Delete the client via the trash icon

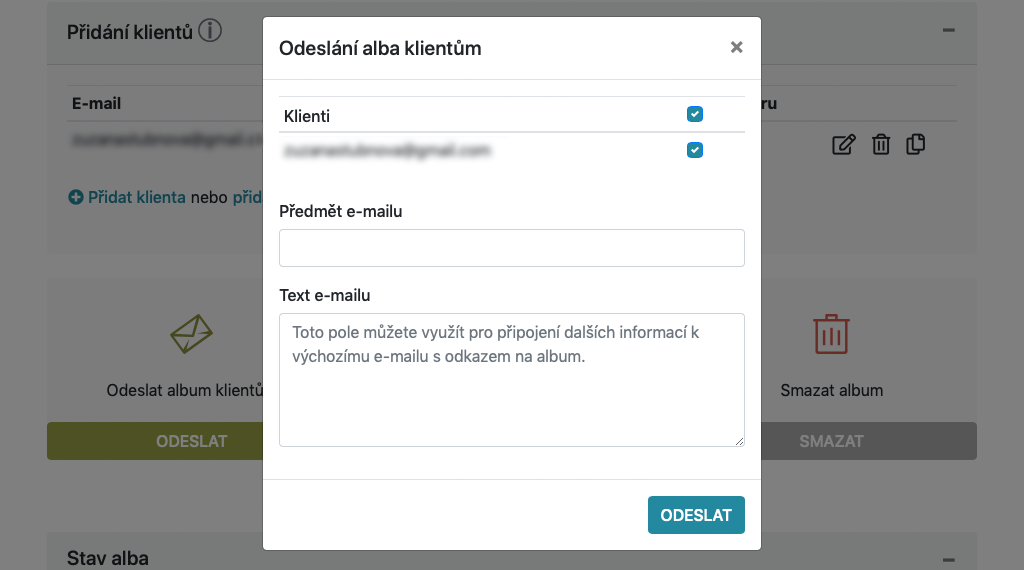pyautogui.click(x=881, y=144)
